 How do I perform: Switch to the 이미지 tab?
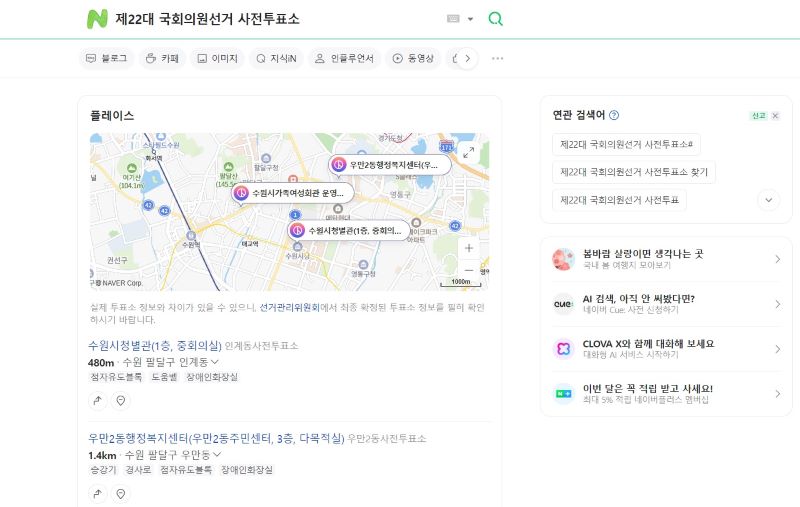click(x=217, y=58)
